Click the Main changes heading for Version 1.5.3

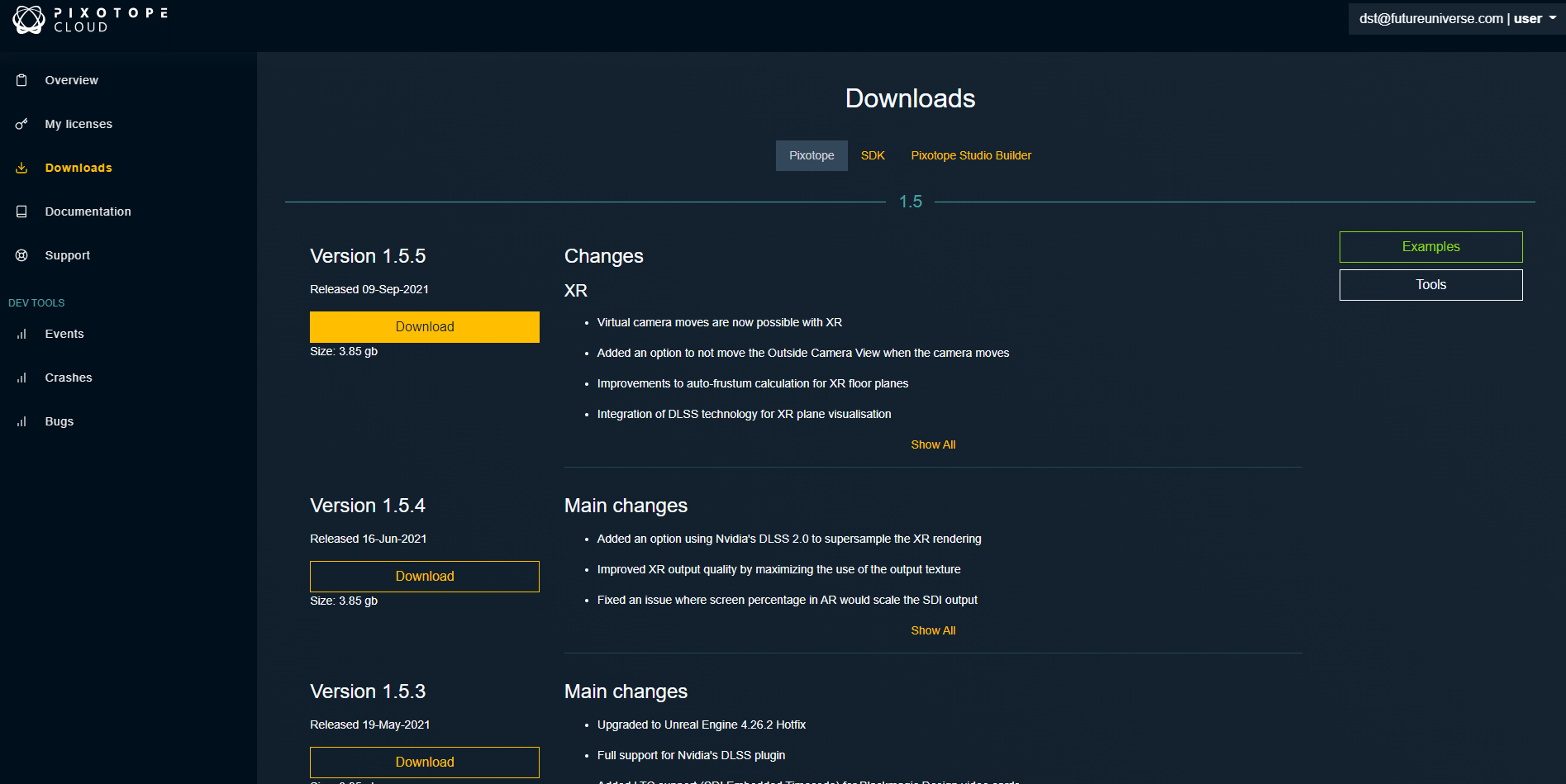coord(626,691)
